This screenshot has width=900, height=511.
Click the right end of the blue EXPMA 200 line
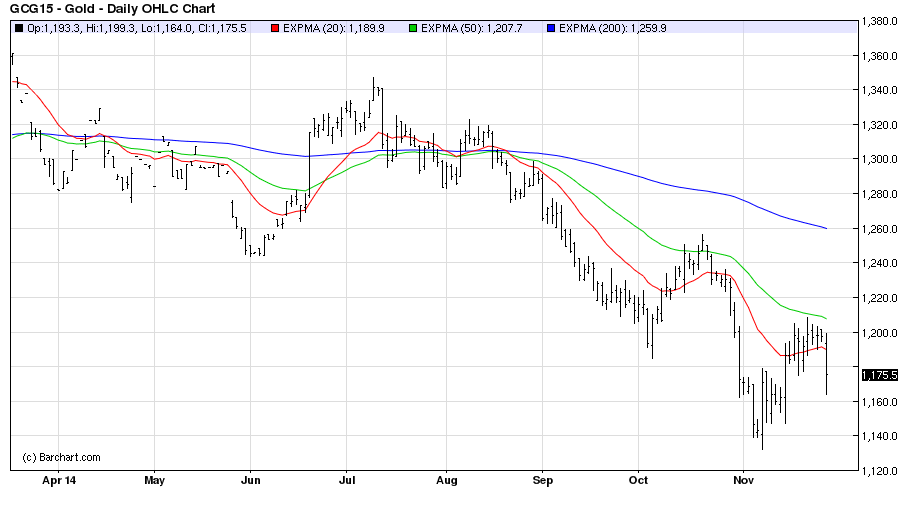coord(826,229)
